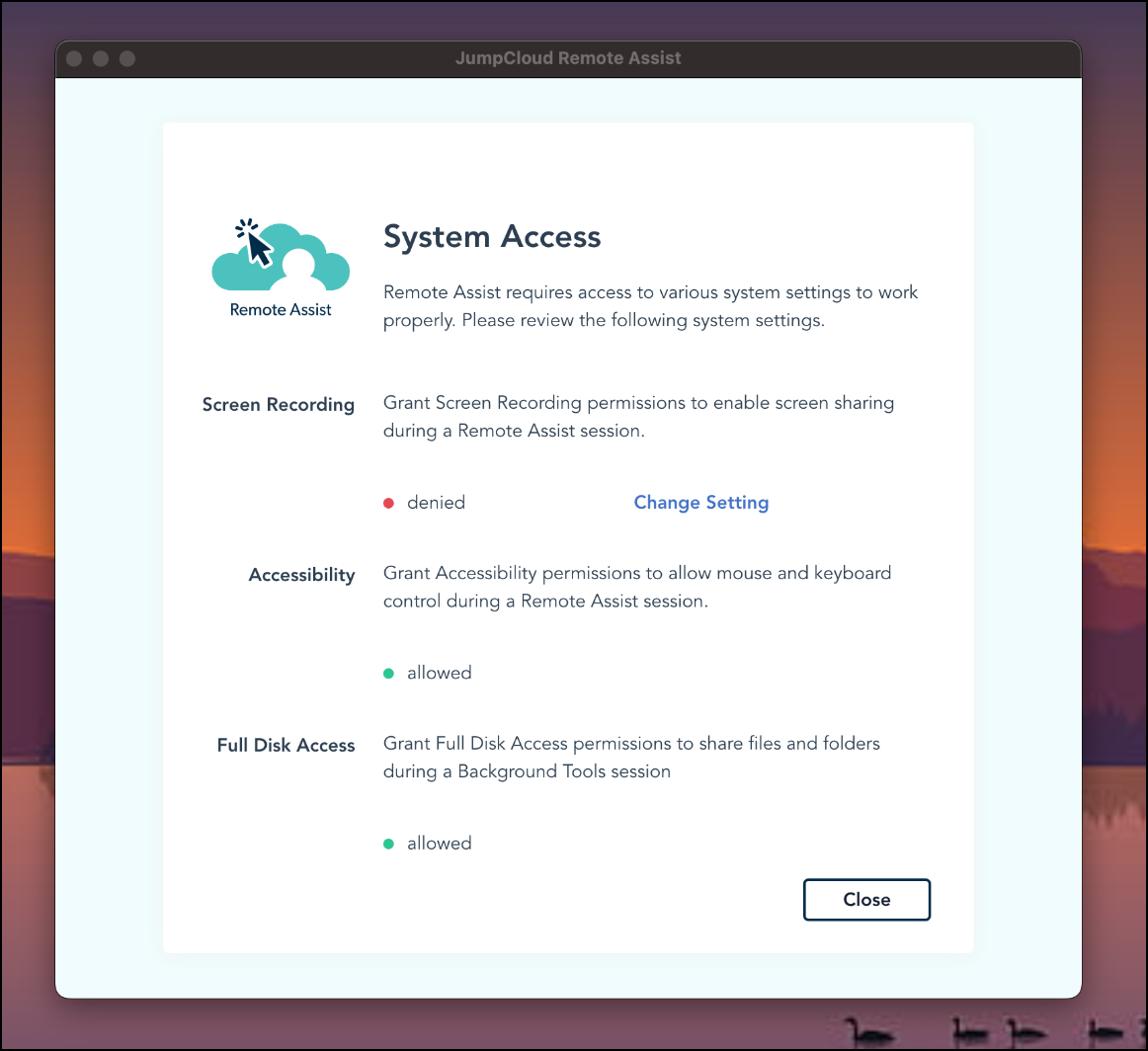The height and width of the screenshot is (1051, 1148).
Task: Click the Screen Recording permissions description
Action: pyautogui.click(x=638, y=417)
